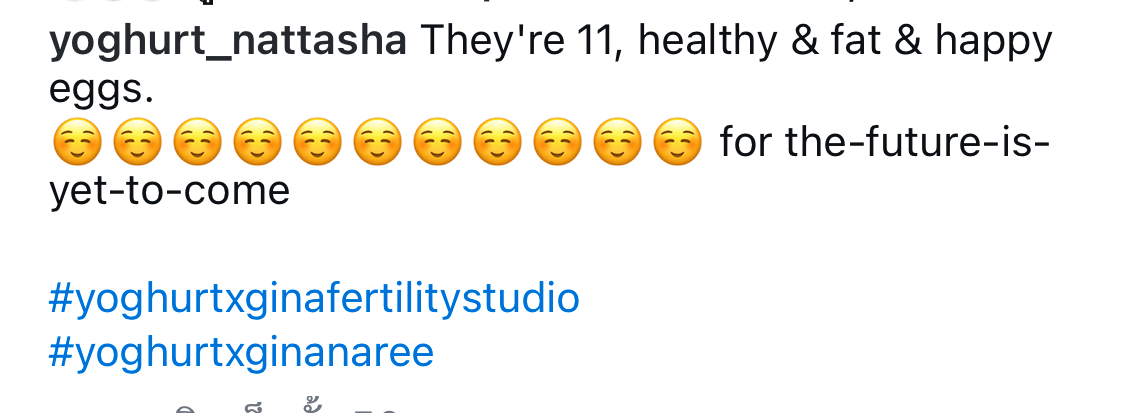Click the seventh relieved-face emoji in the row
Screen dimensions: 1144x413
[x=437, y=141]
